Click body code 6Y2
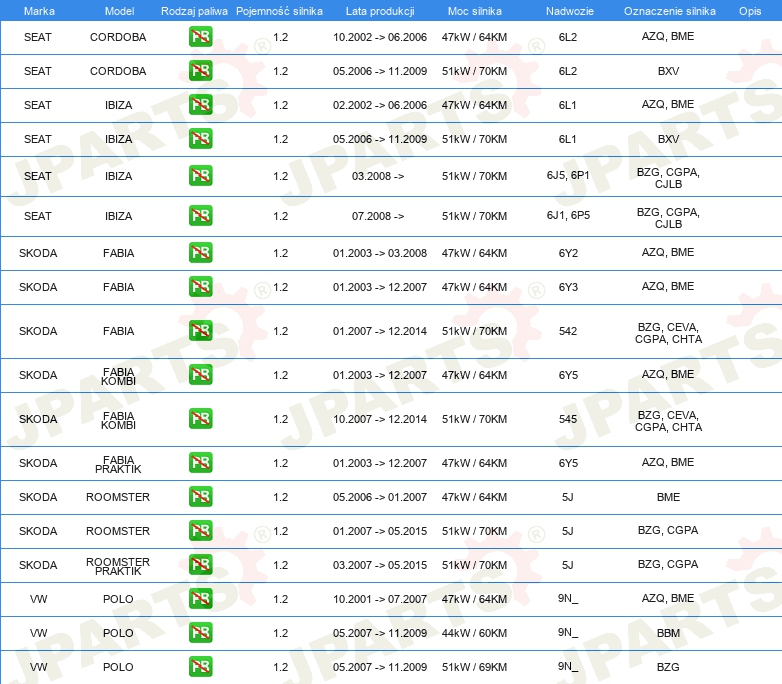 [x=568, y=253]
